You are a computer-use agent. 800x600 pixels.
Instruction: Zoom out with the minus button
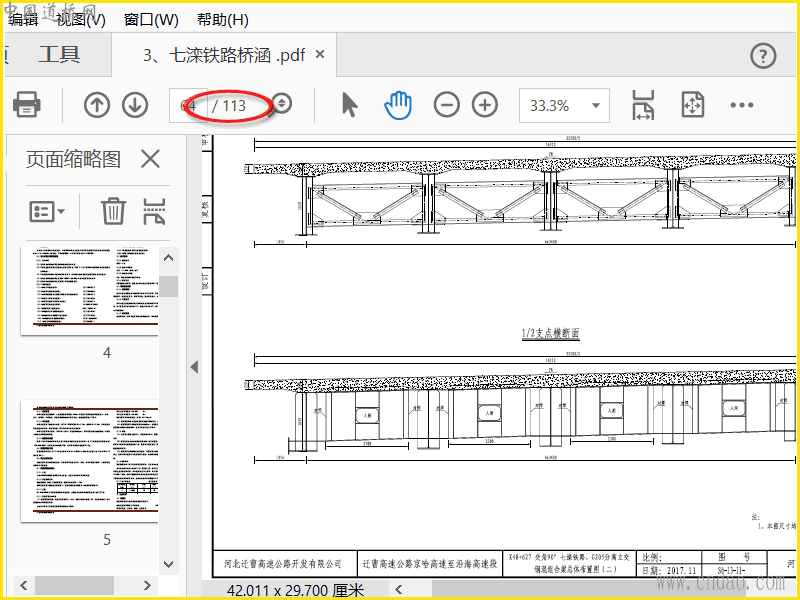[446, 105]
